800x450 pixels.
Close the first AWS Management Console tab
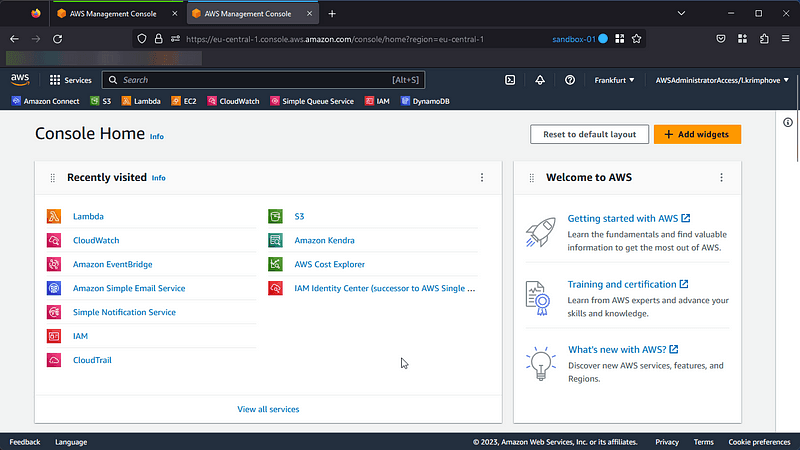(x=174, y=14)
